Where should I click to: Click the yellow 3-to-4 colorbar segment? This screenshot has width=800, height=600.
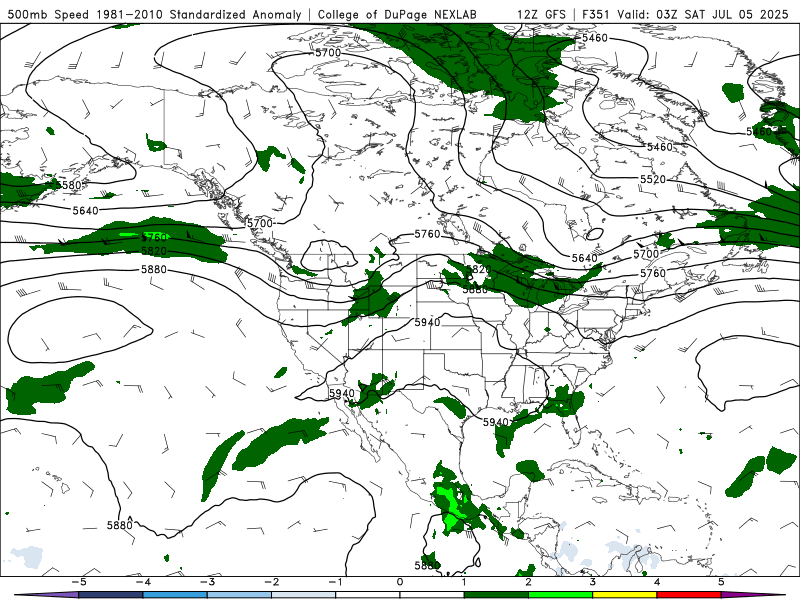(x=624, y=595)
